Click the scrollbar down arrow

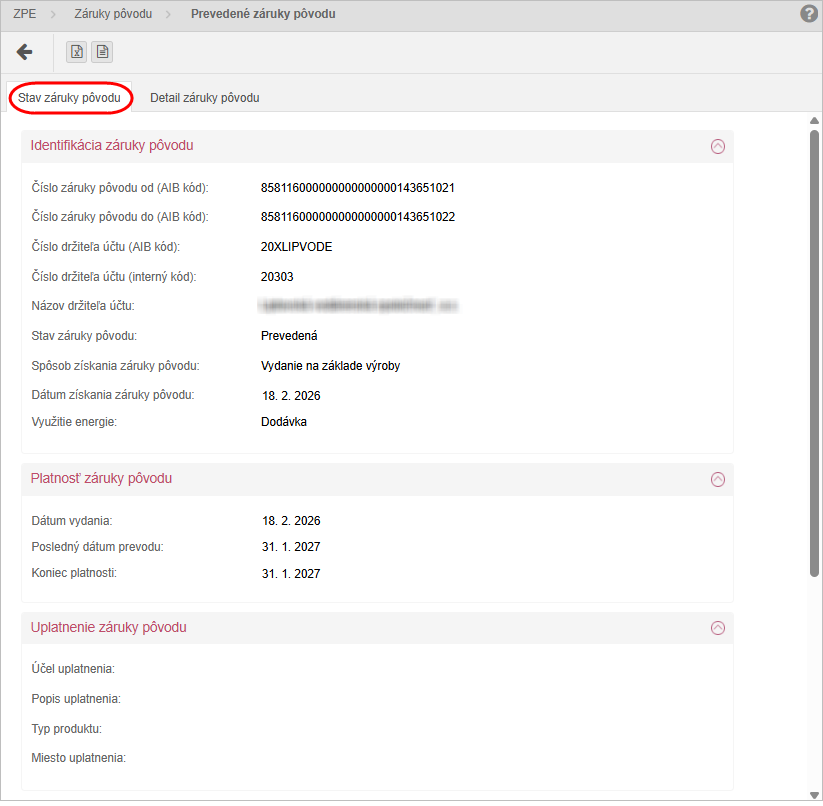tap(814, 794)
